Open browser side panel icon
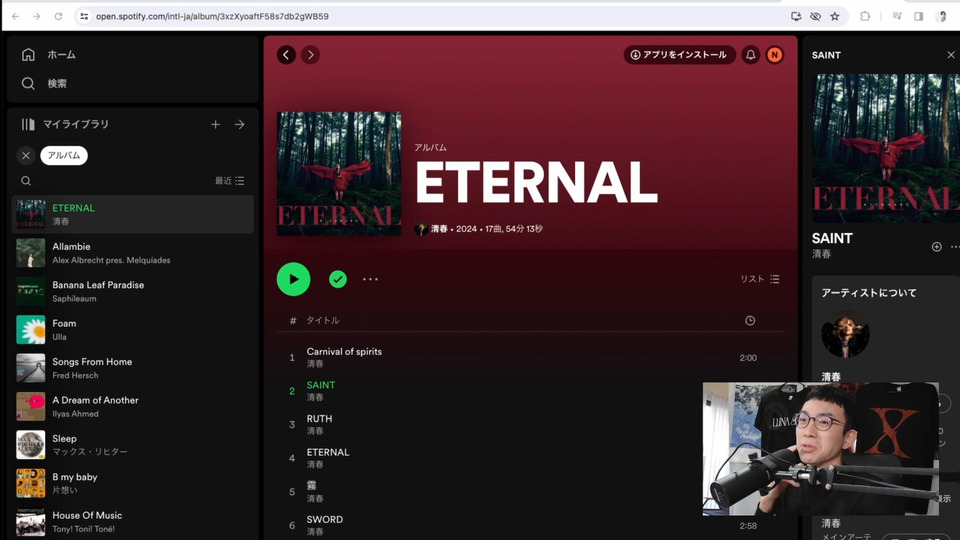 coord(918,17)
